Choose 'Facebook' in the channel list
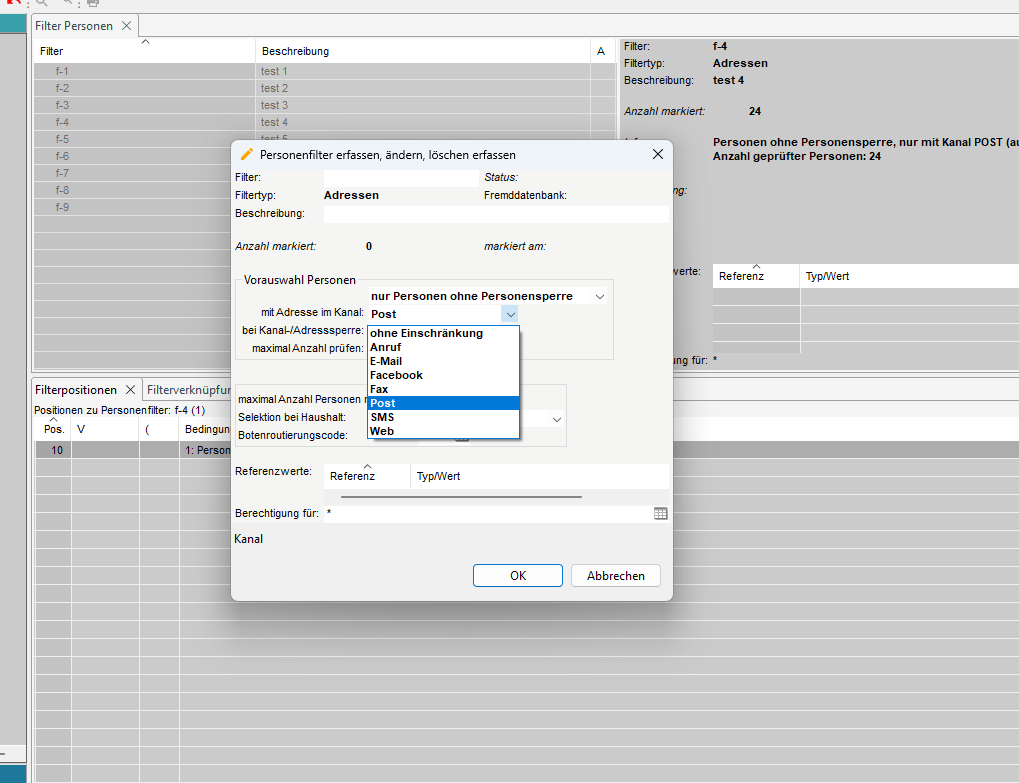Viewport: 1019px width, 783px height. [x=396, y=375]
